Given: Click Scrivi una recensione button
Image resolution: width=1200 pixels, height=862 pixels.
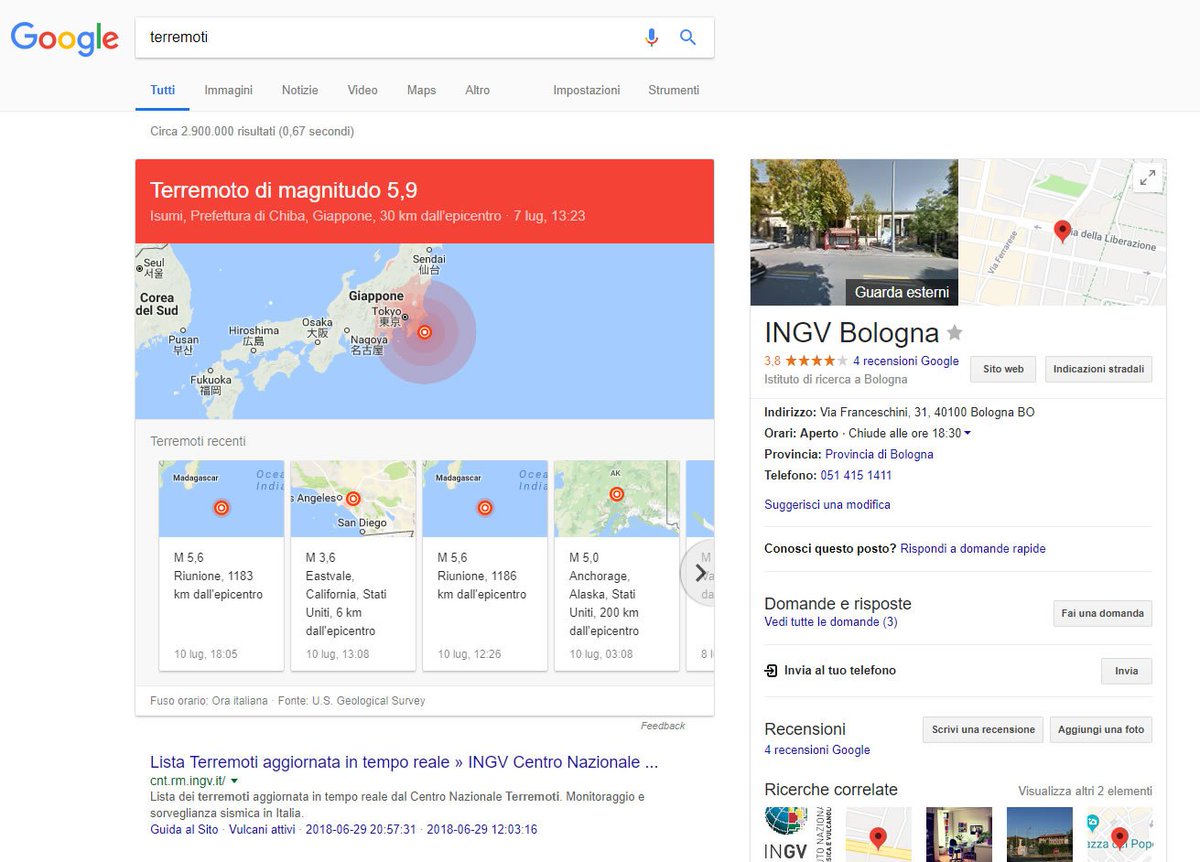Looking at the screenshot, I should click(x=983, y=729).
